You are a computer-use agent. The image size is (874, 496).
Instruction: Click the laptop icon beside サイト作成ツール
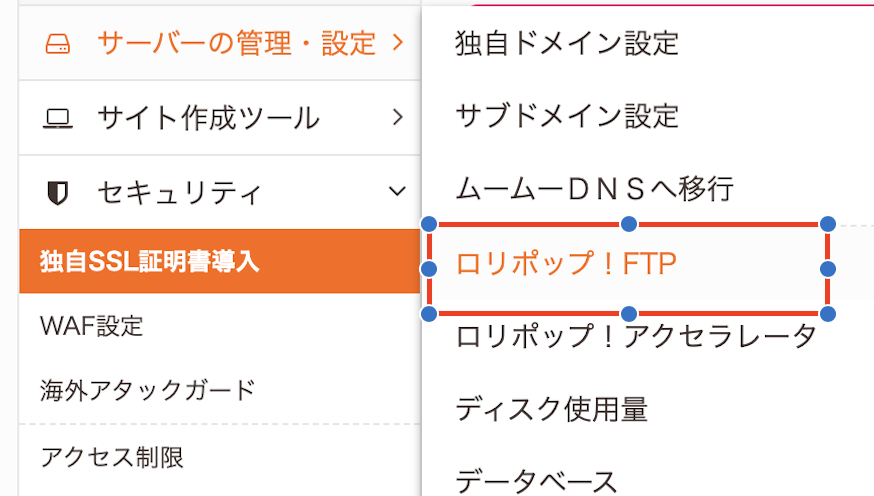58,119
